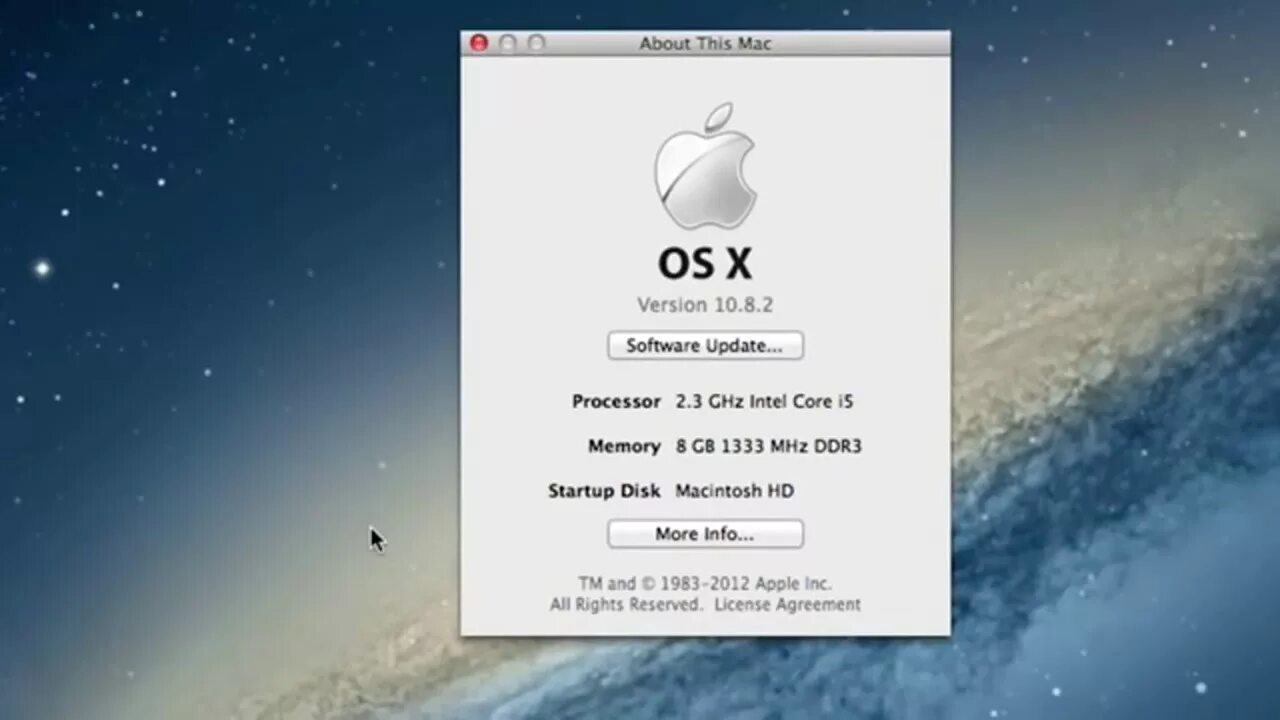
Task: Click the greyed-out zoom button in the title bar
Action: [537, 43]
